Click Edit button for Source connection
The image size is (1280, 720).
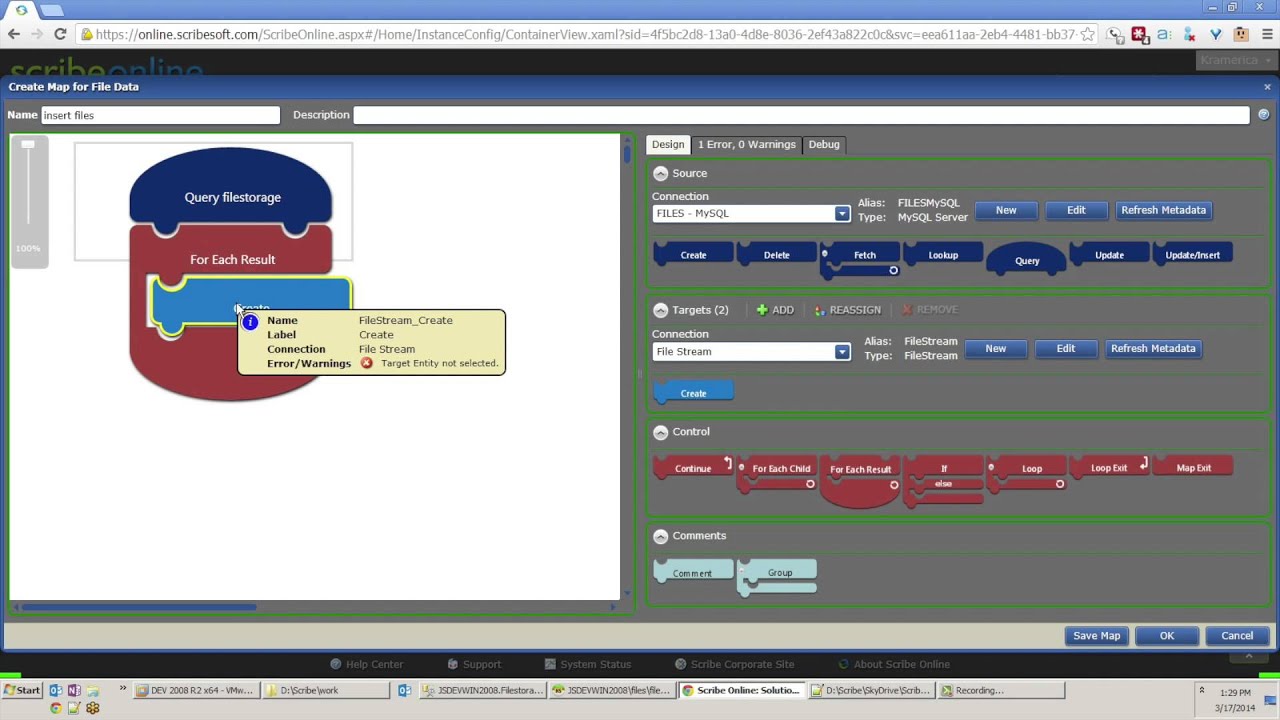point(1076,210)
